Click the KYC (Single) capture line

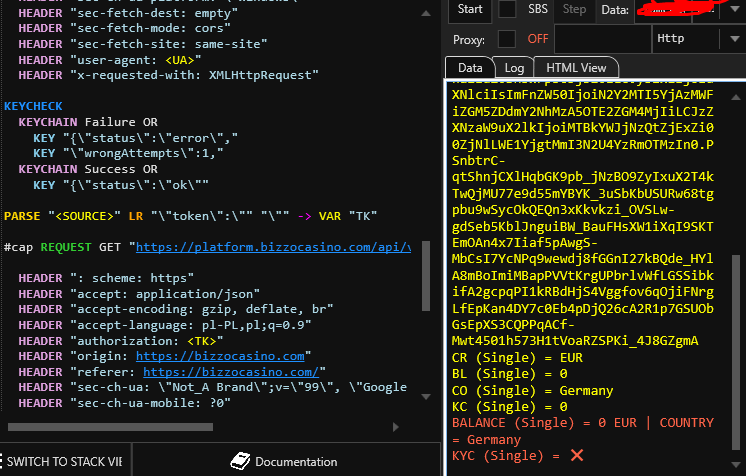click(x=518, y=456)
